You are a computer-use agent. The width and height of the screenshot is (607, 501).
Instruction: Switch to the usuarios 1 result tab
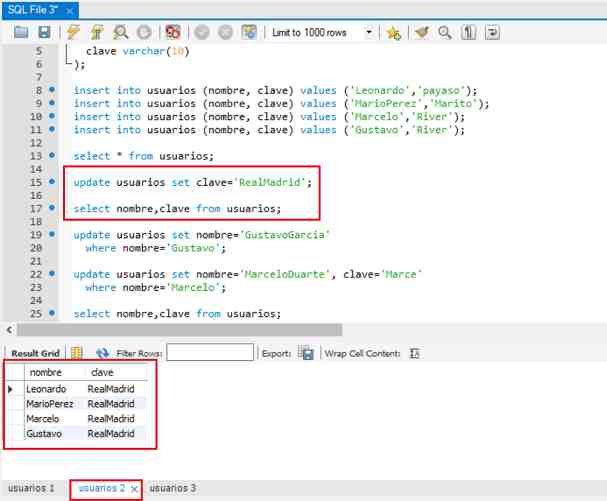click(x=31, y=488)
